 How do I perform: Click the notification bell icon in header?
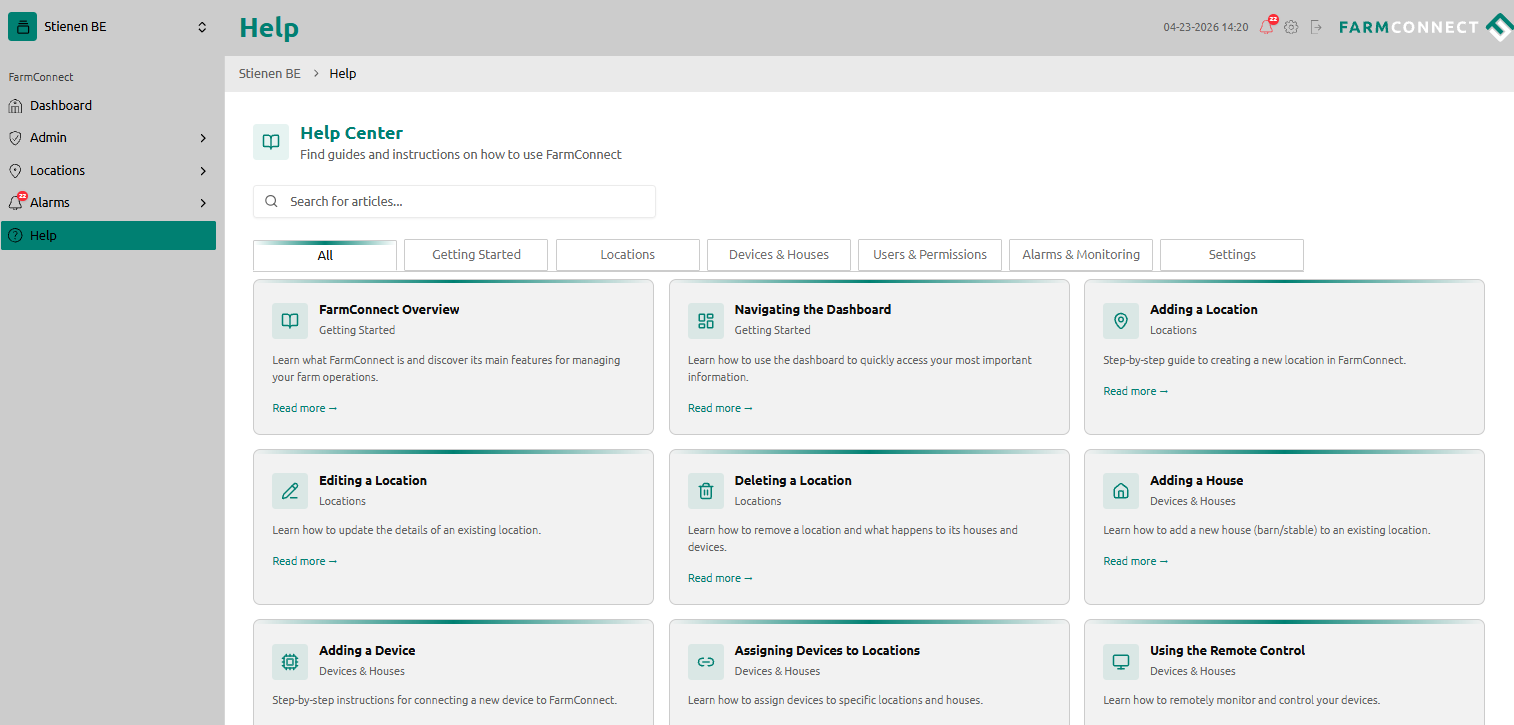(x=1267, y=27)
